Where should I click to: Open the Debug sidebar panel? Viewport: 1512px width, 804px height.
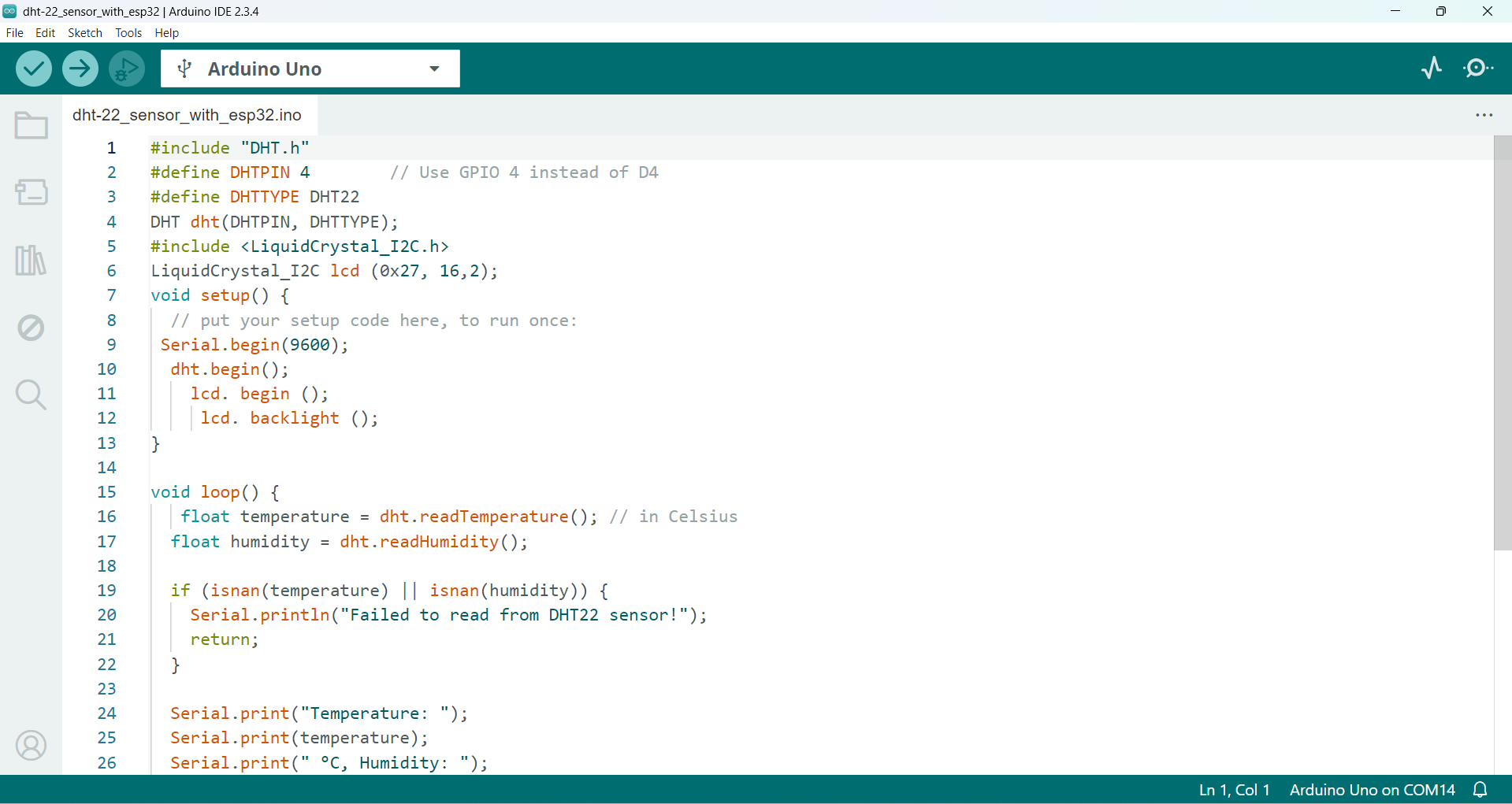click(32, 328)
